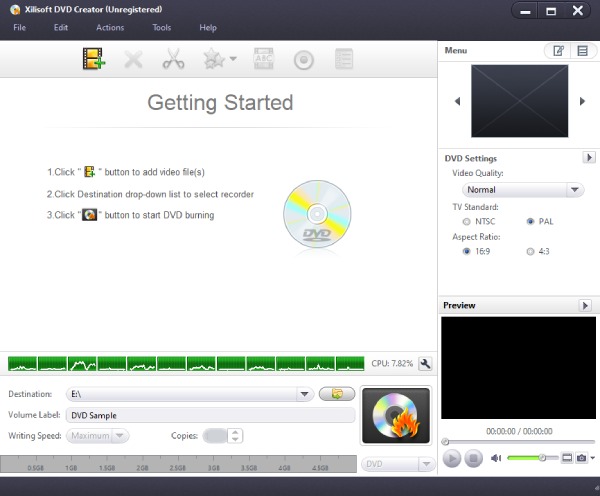Choose 16:9 aspect ratio
Screen dimensions: 600x496
click(466, 251)
